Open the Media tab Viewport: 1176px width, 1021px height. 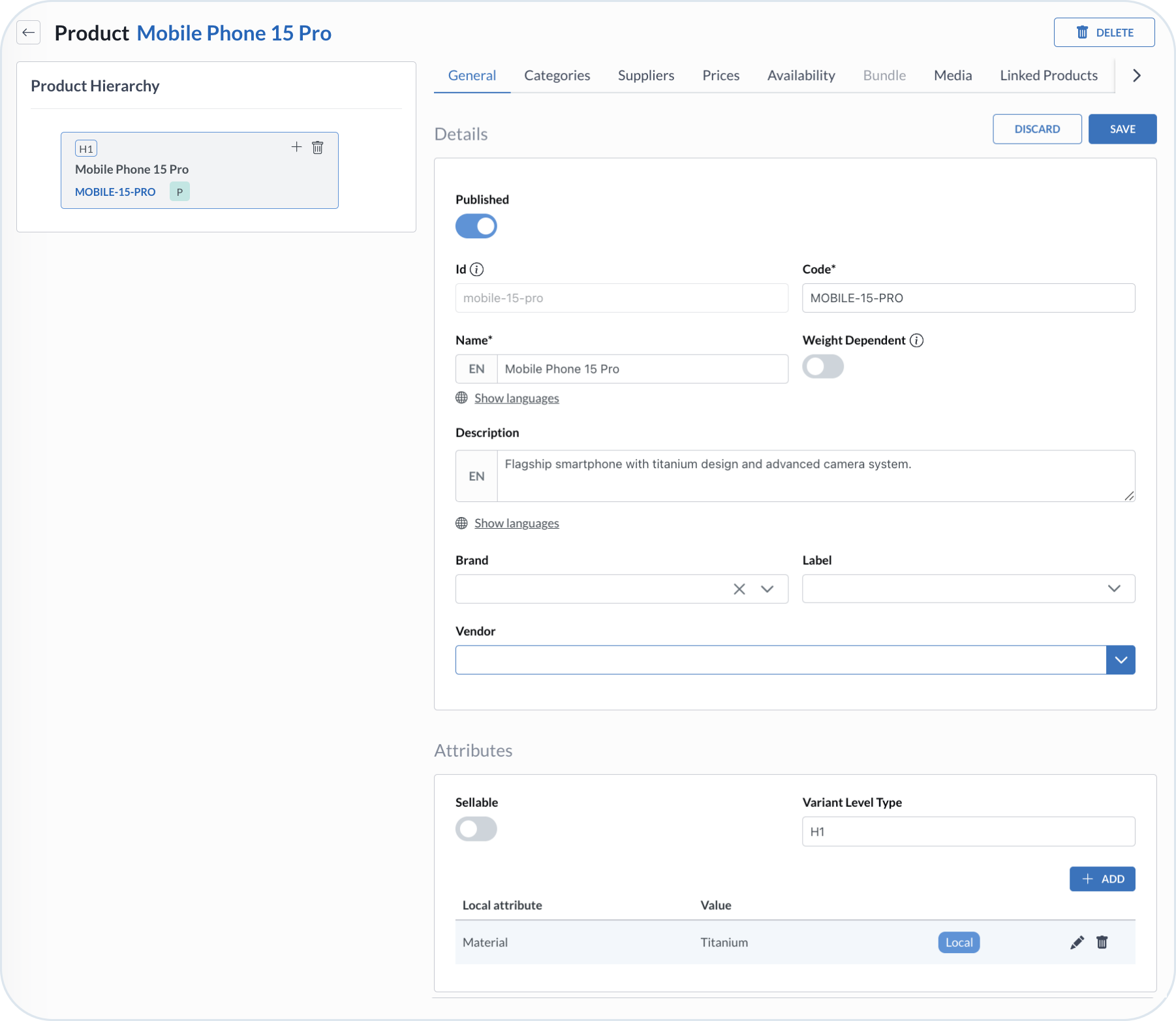(x=953, y=76)
